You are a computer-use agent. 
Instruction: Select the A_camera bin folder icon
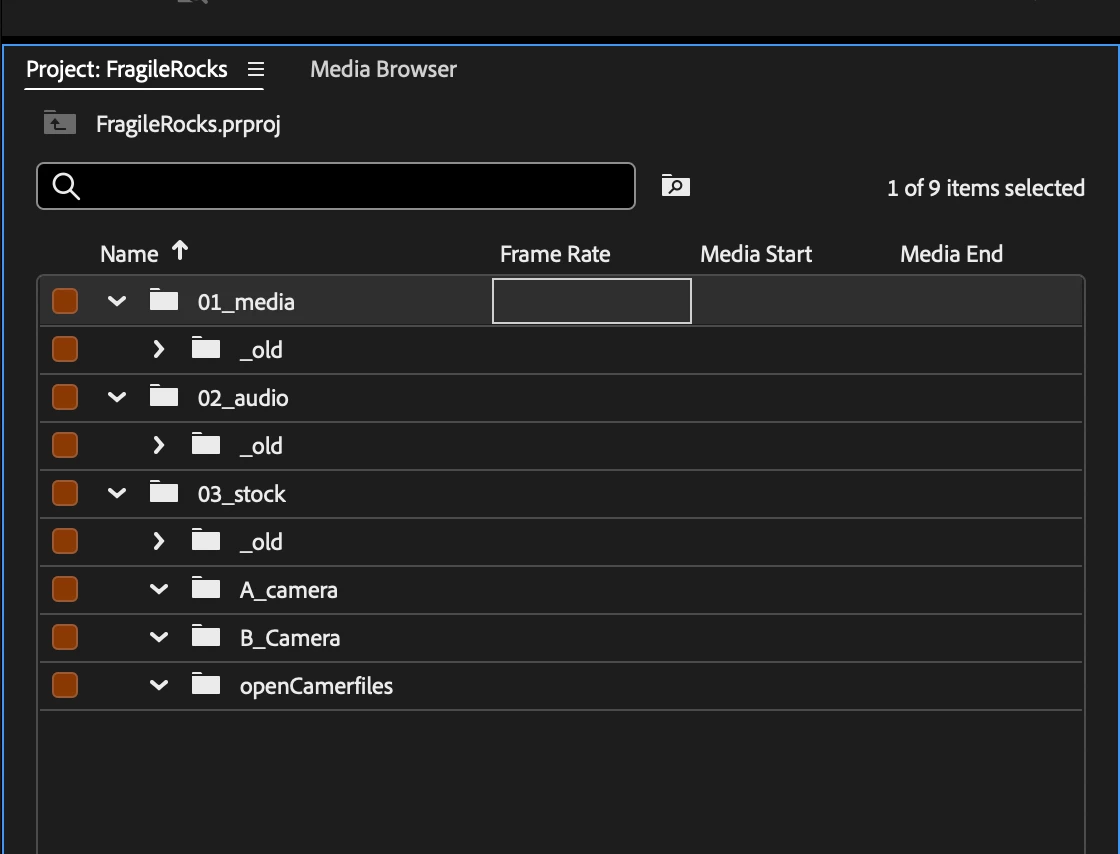point(206,588)
